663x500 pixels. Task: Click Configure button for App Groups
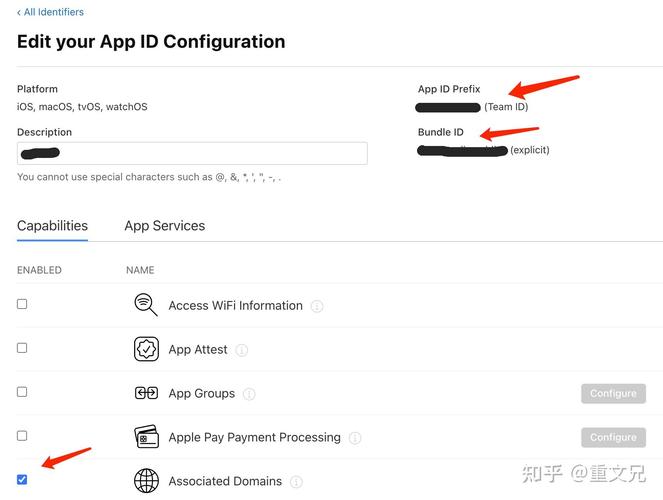(x=613, y=393)
